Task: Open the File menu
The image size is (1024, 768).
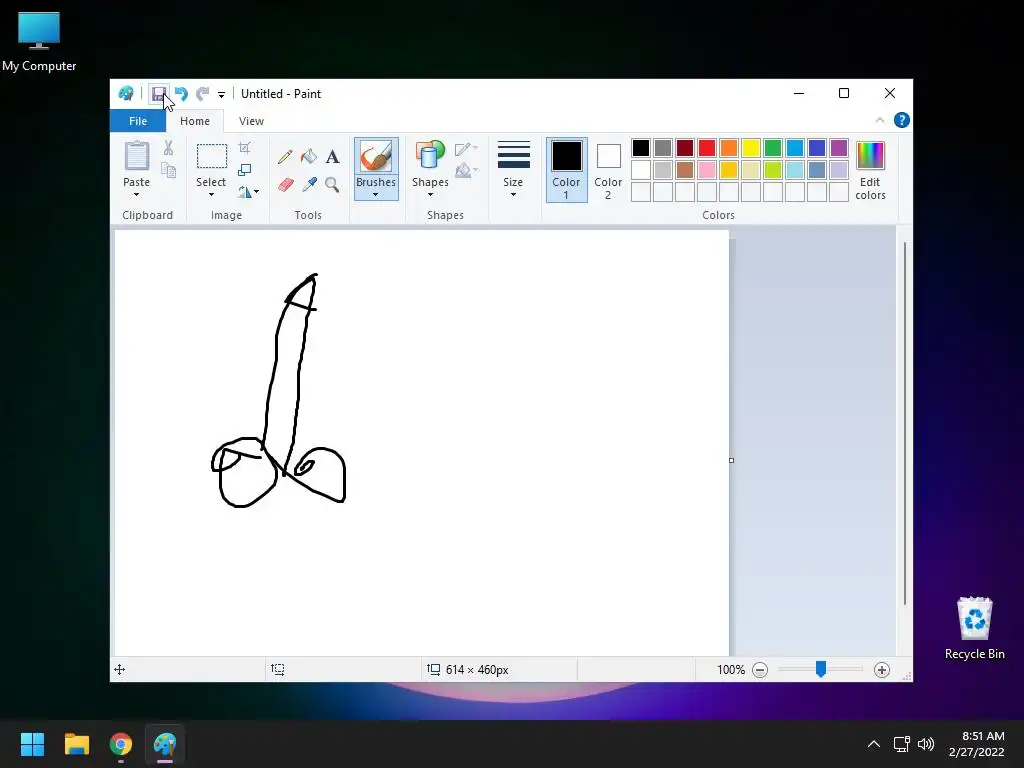Action: pos(138,121)
